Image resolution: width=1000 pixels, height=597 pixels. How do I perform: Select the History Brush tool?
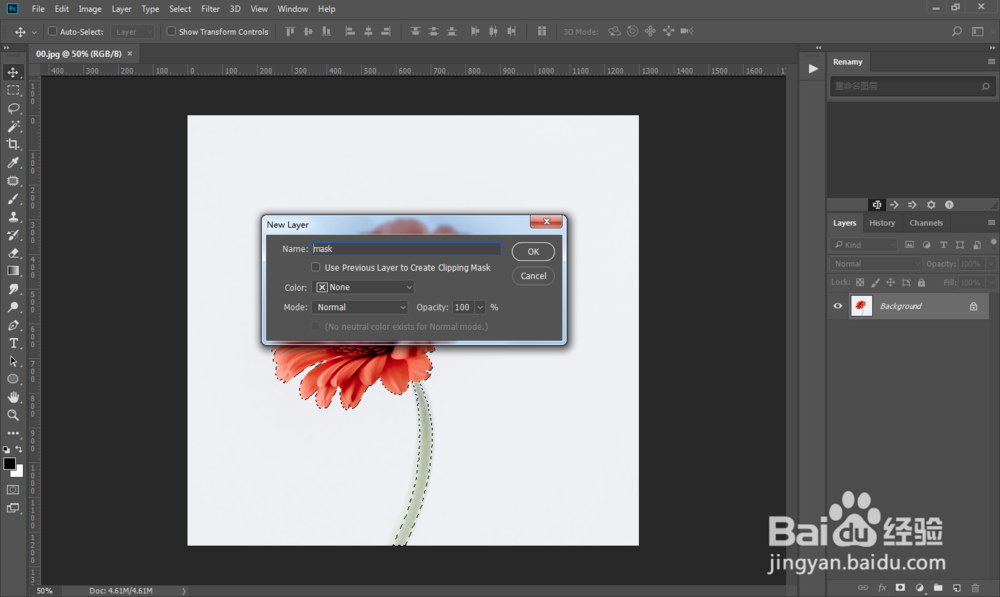[13, 235]
